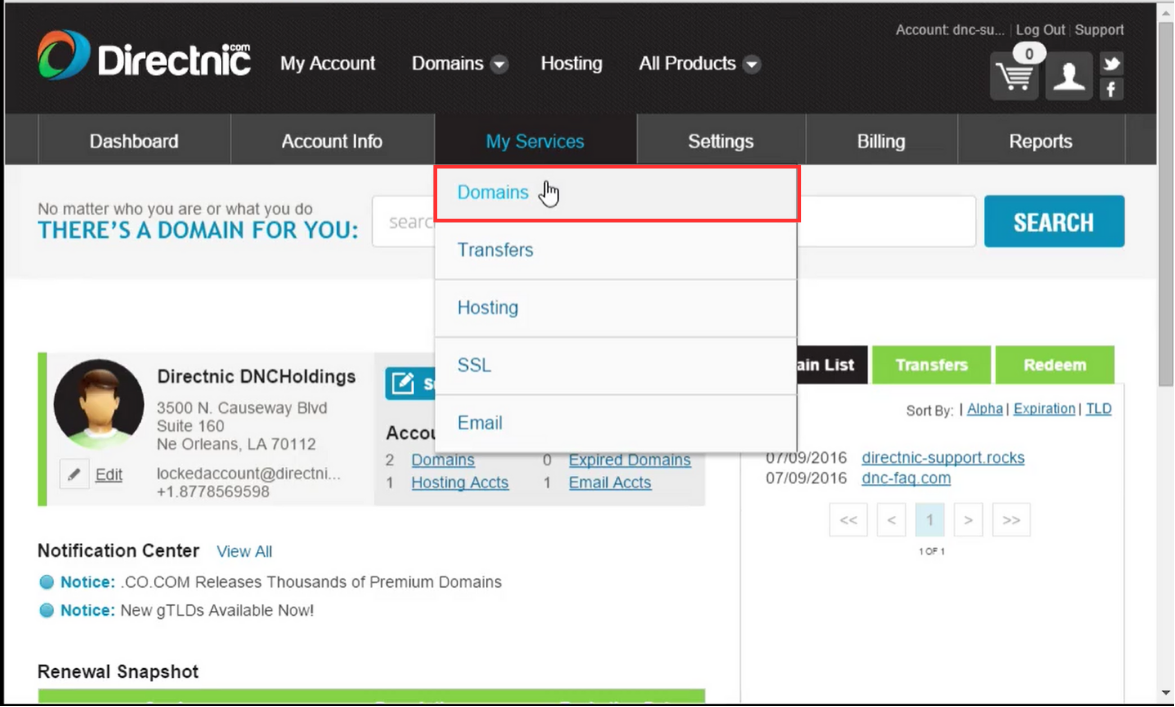Open the Email Accts link
Image resolution: width=1175 pixels, height=707 pixels.
pos(610,483)
